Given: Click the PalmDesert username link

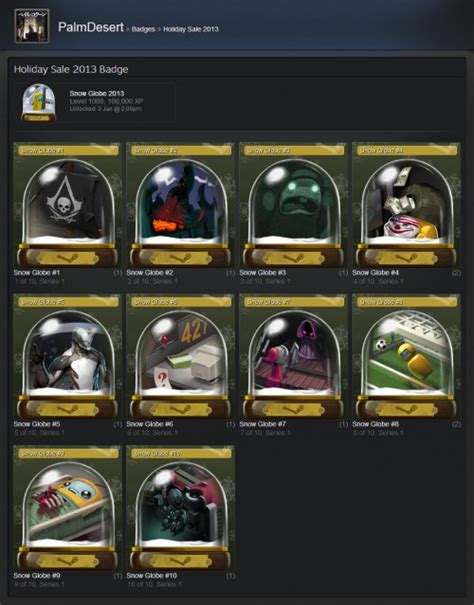Looking at the screenshot, I should (91, 27).
